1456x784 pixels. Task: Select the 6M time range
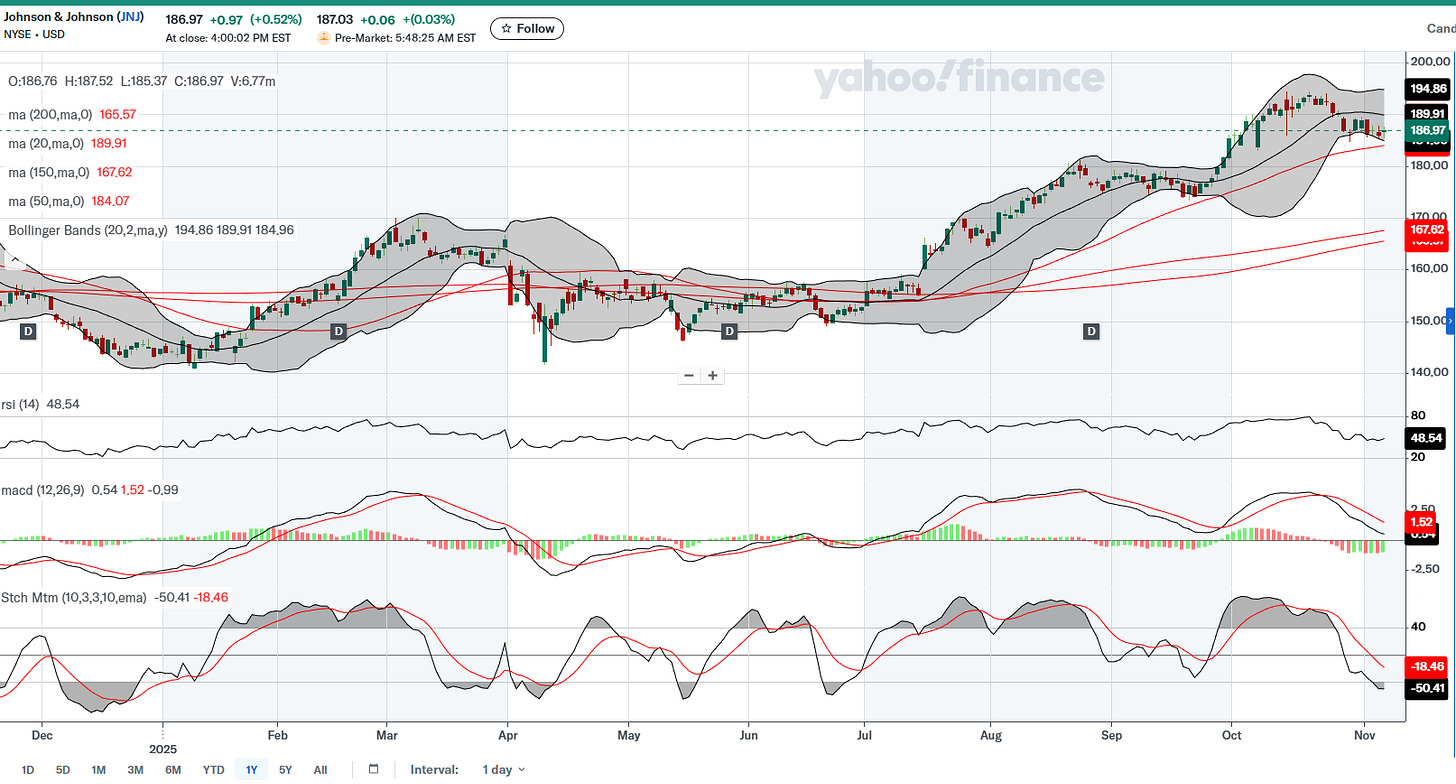[x=173, y=770]
